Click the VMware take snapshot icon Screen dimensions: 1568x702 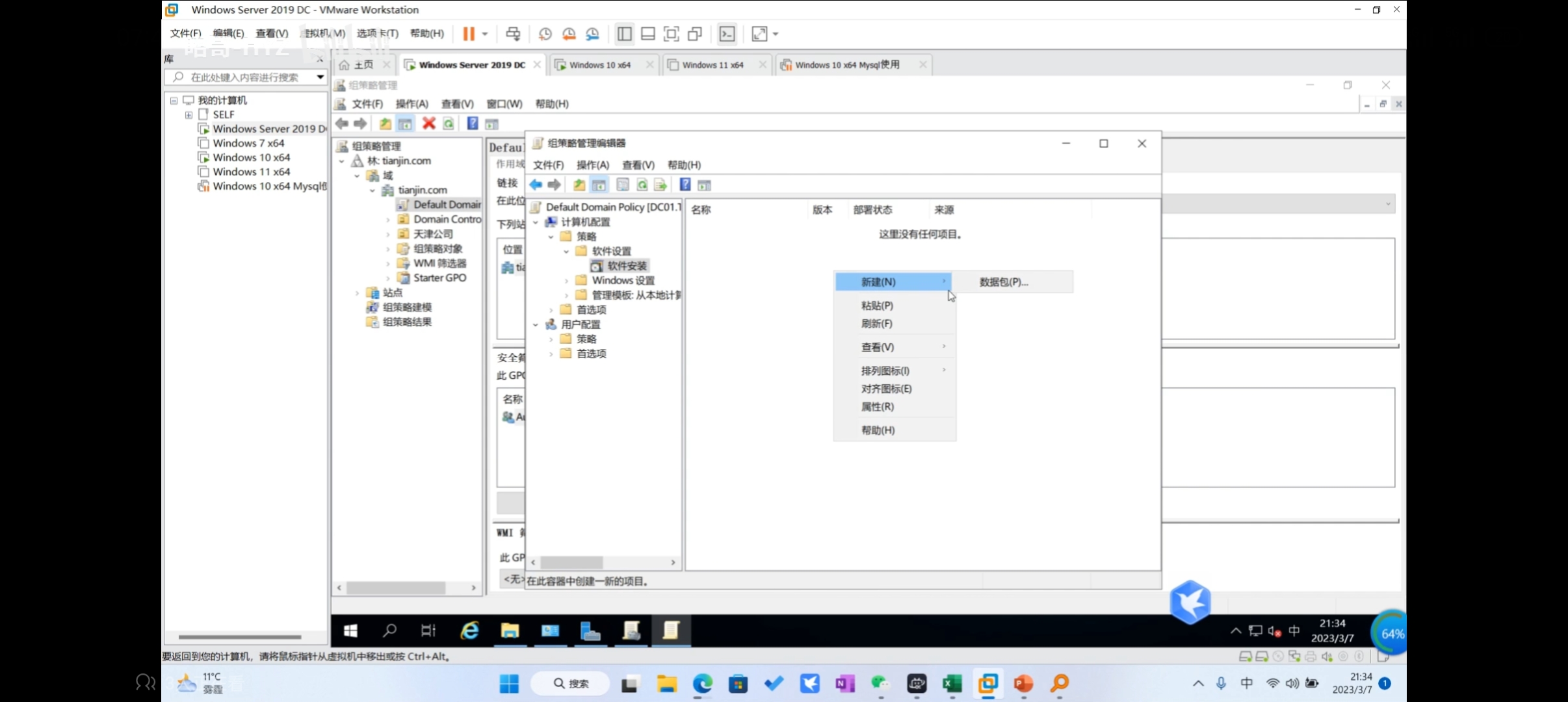point(545,34)
